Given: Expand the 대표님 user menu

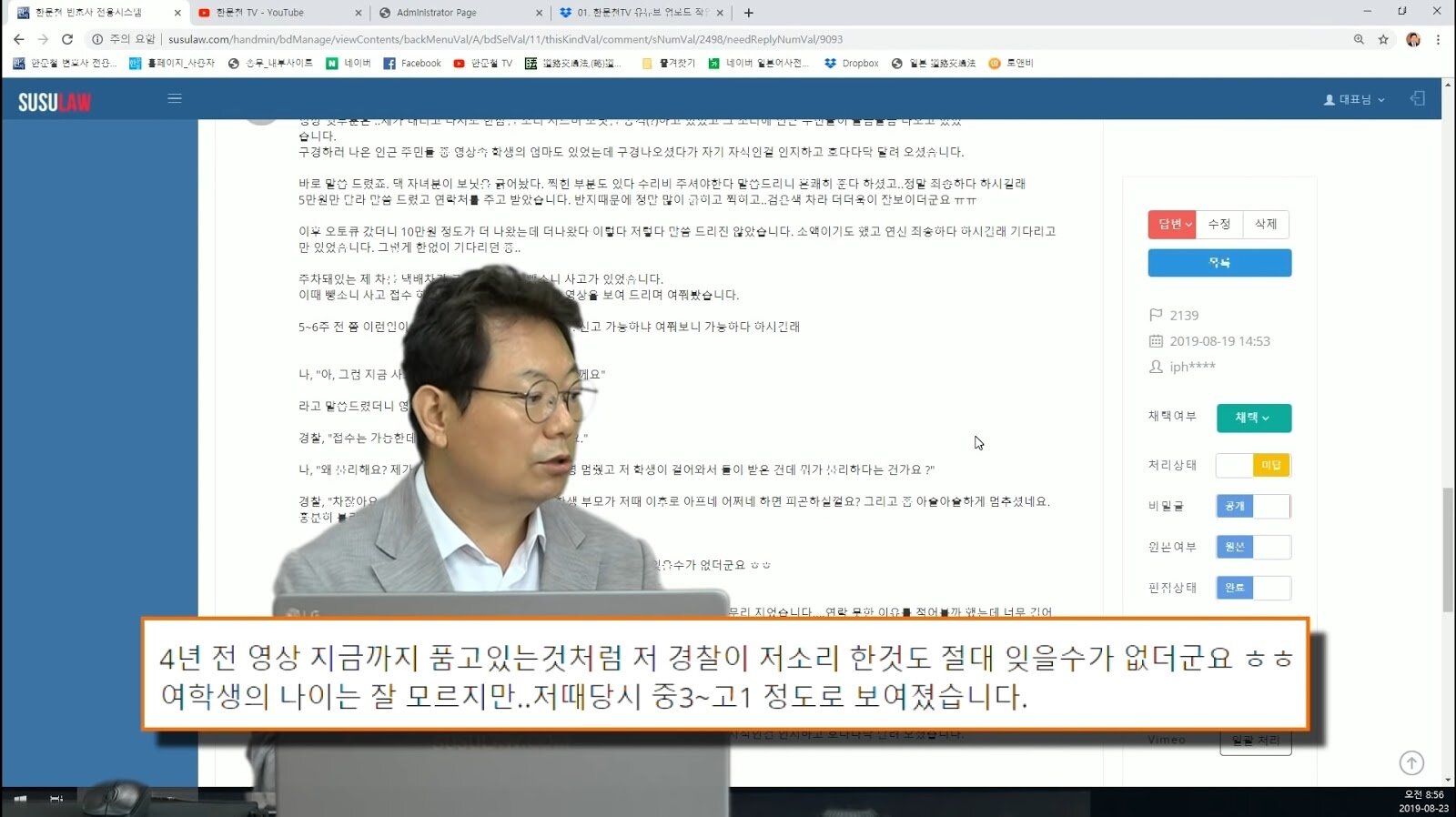Looking at the screenshot, I should coord(1354,99).
